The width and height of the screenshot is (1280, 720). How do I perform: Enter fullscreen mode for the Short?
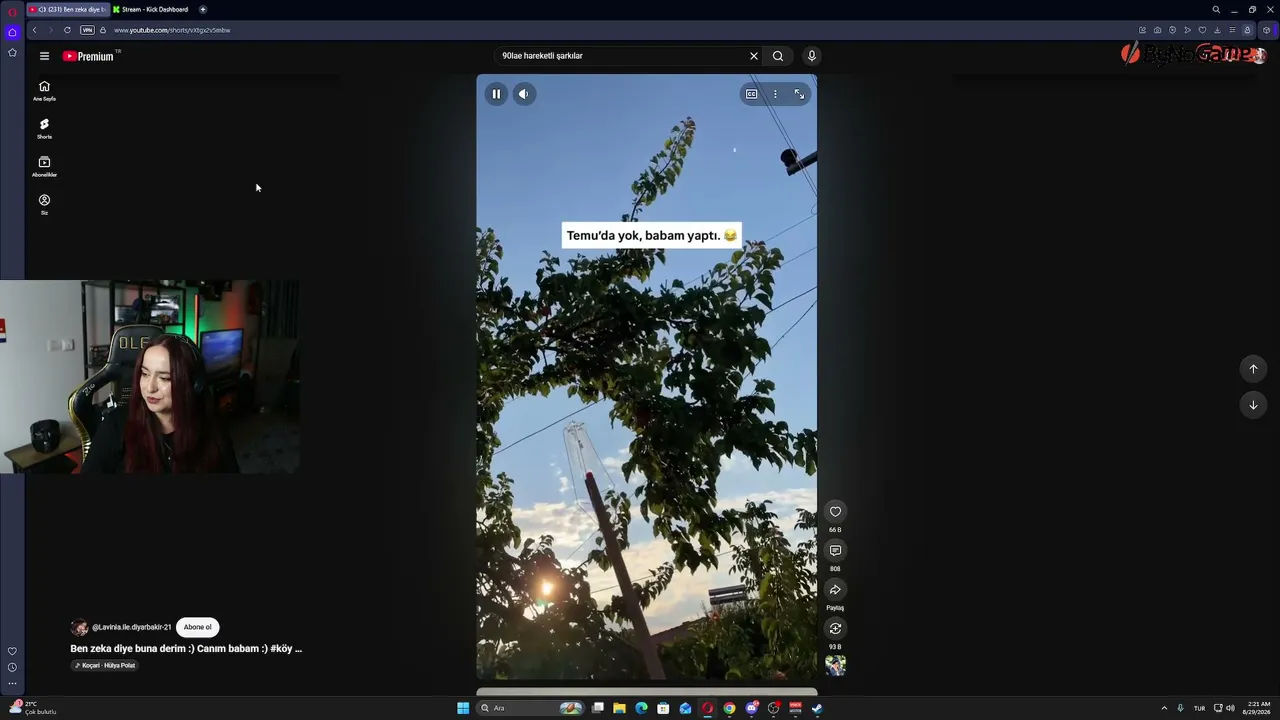(799, 94)
